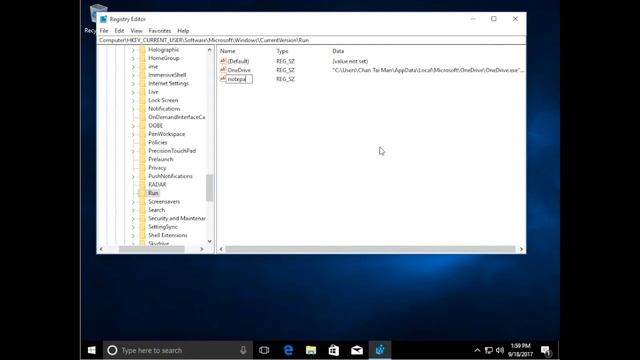Screen dimensions: 640x360
Task: Open the File menu
Action: point(104,31)
